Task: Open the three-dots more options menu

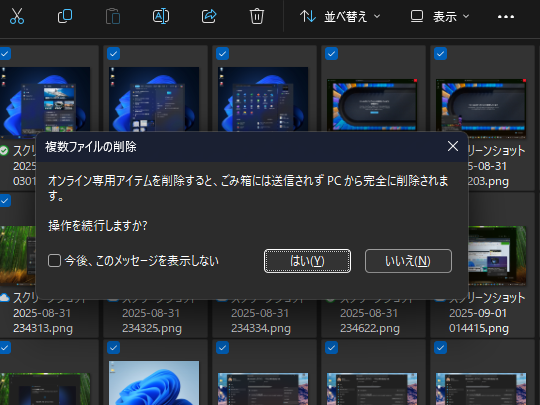Action: click(x=506, y=17)
